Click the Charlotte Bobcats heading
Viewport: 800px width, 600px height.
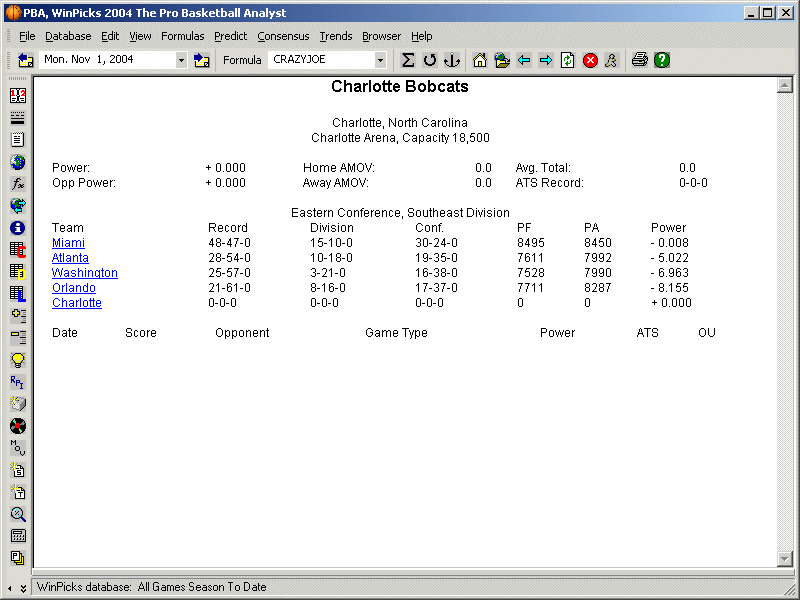(400, 86)
